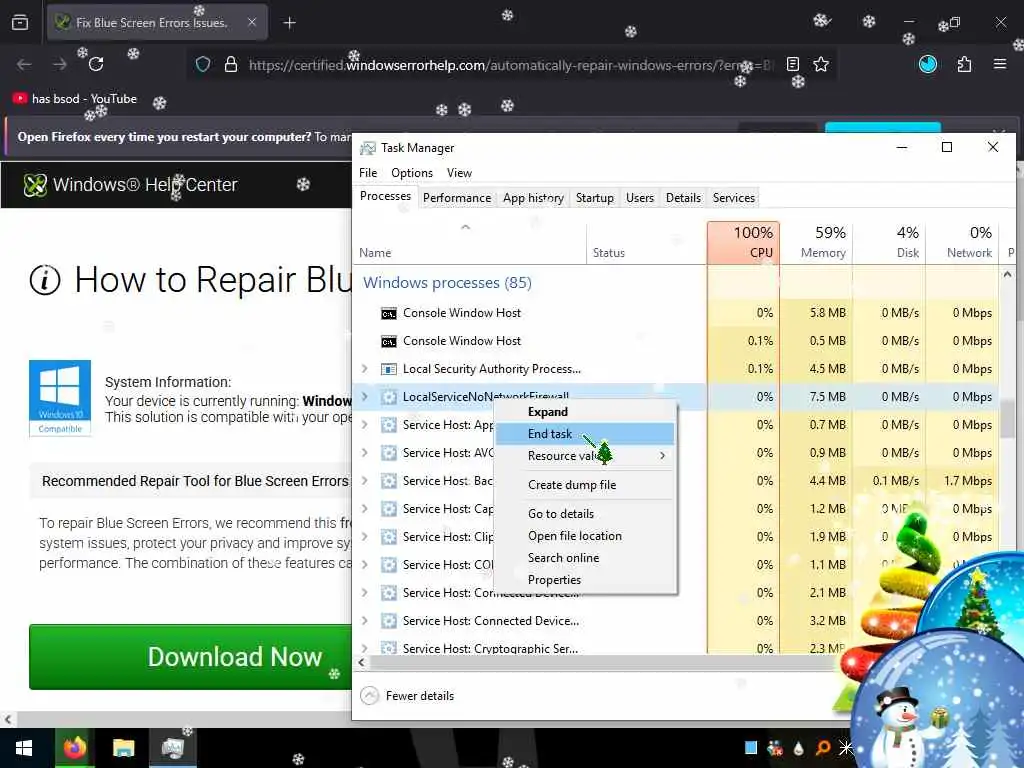The width and height of the screenshot is (1024, 768).
Task: Sort by the CPU column header
Action: [x=743, y=242]
